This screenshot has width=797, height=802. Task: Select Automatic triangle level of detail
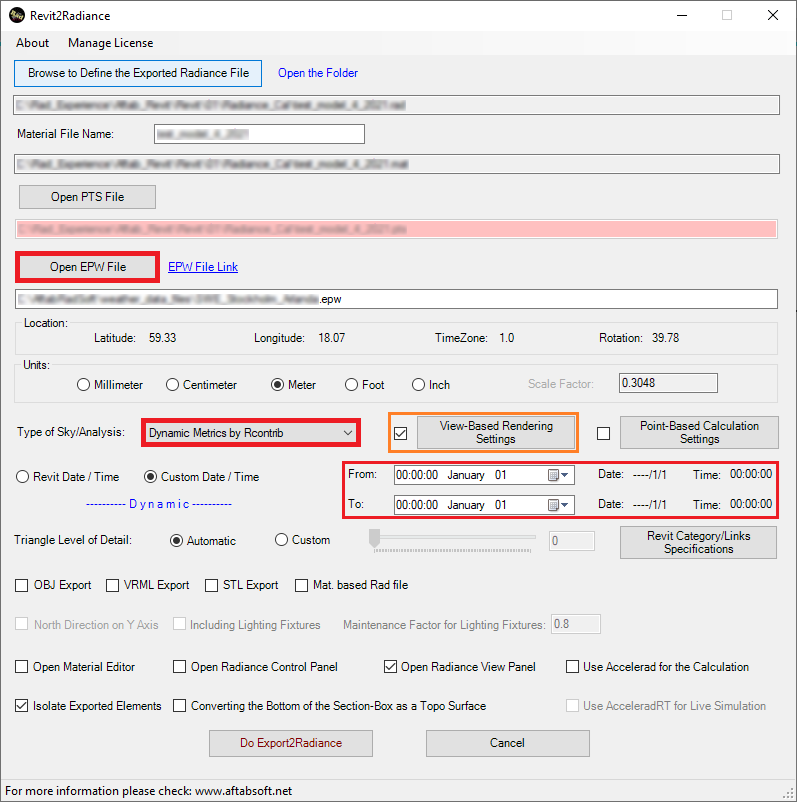(x=176, y=541)
